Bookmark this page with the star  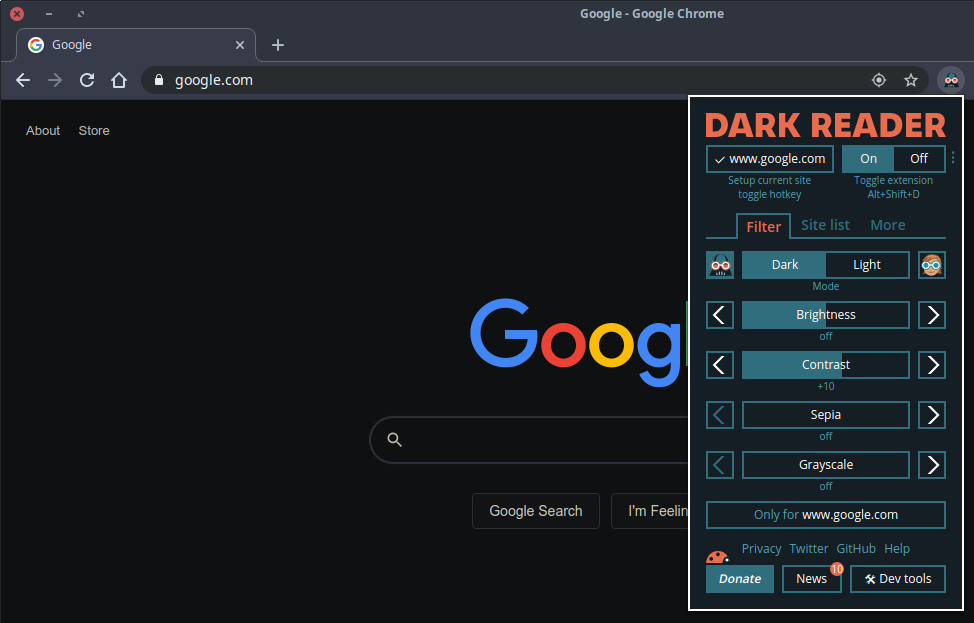pos(911,80)
